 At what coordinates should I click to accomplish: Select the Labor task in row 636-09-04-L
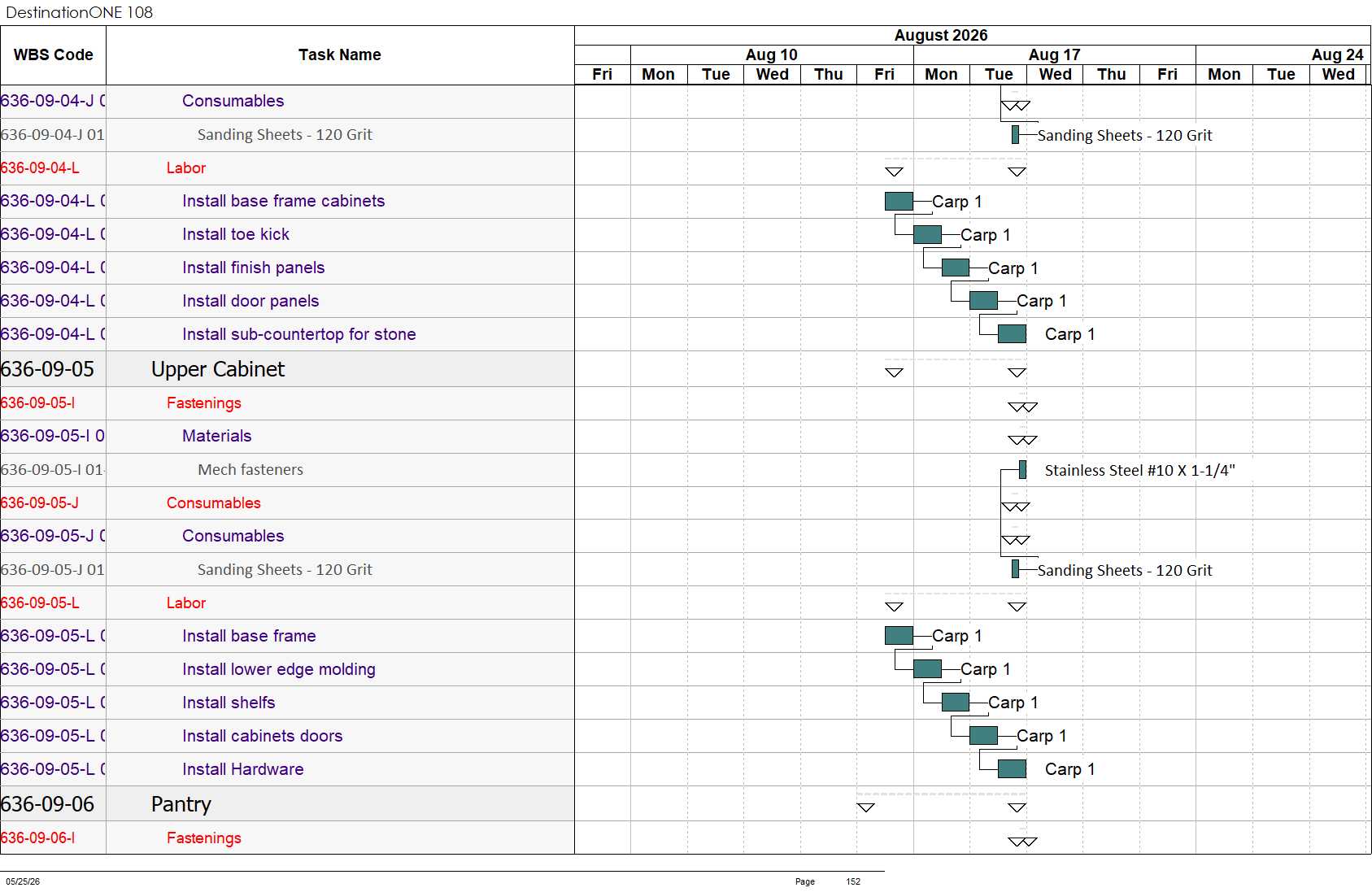click(x=186, y=168)
